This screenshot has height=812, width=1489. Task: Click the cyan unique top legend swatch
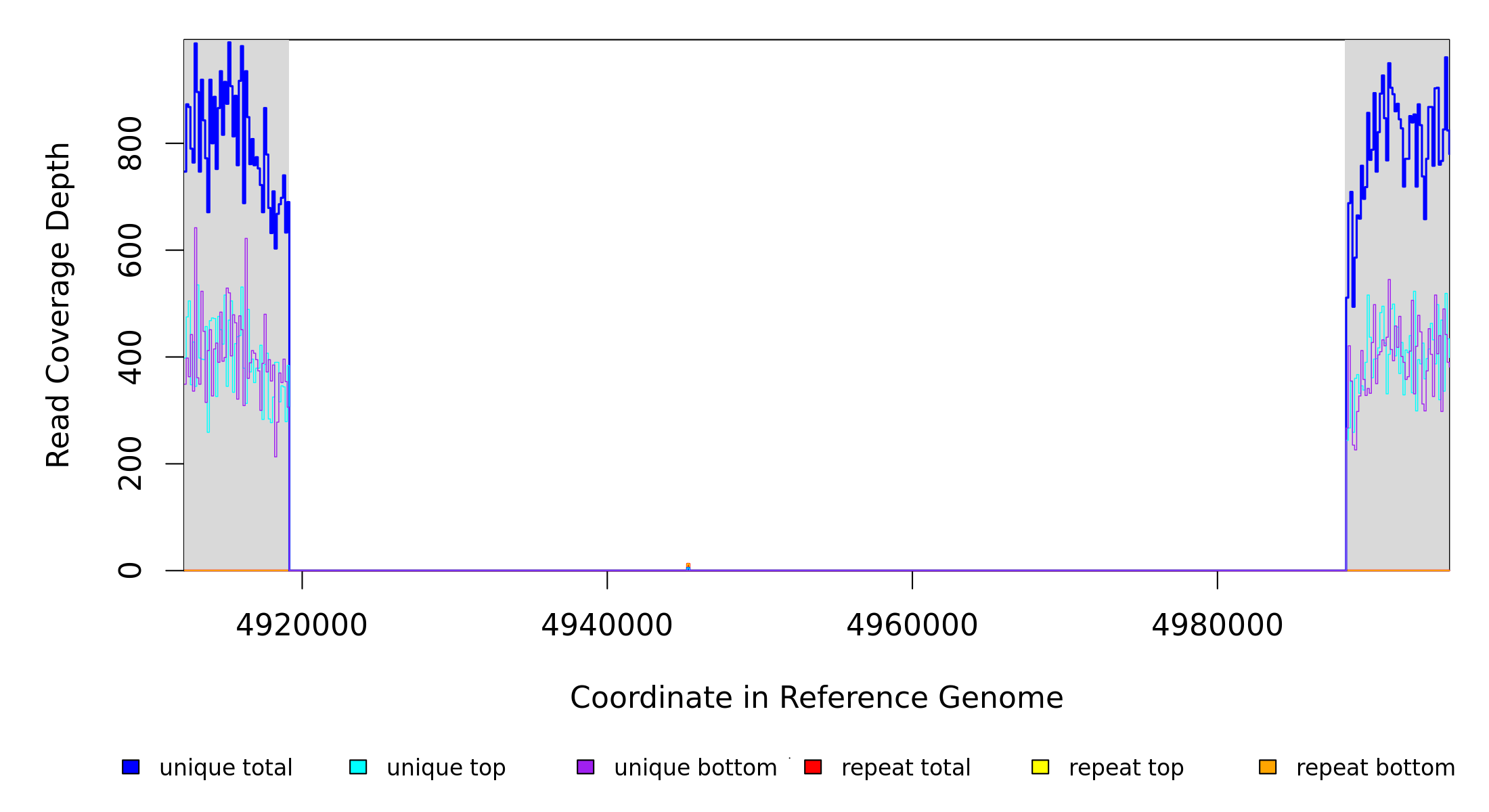[x=358, y=767]
